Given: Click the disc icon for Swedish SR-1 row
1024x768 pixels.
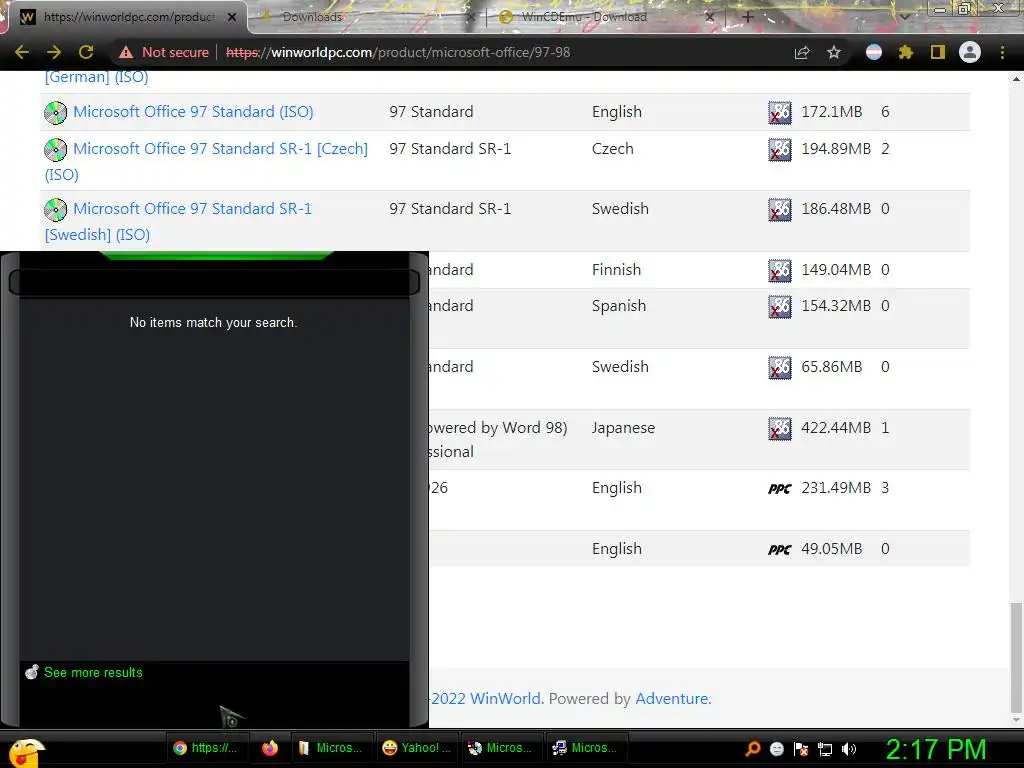Looking at the screenshot, I should [56, 210].
